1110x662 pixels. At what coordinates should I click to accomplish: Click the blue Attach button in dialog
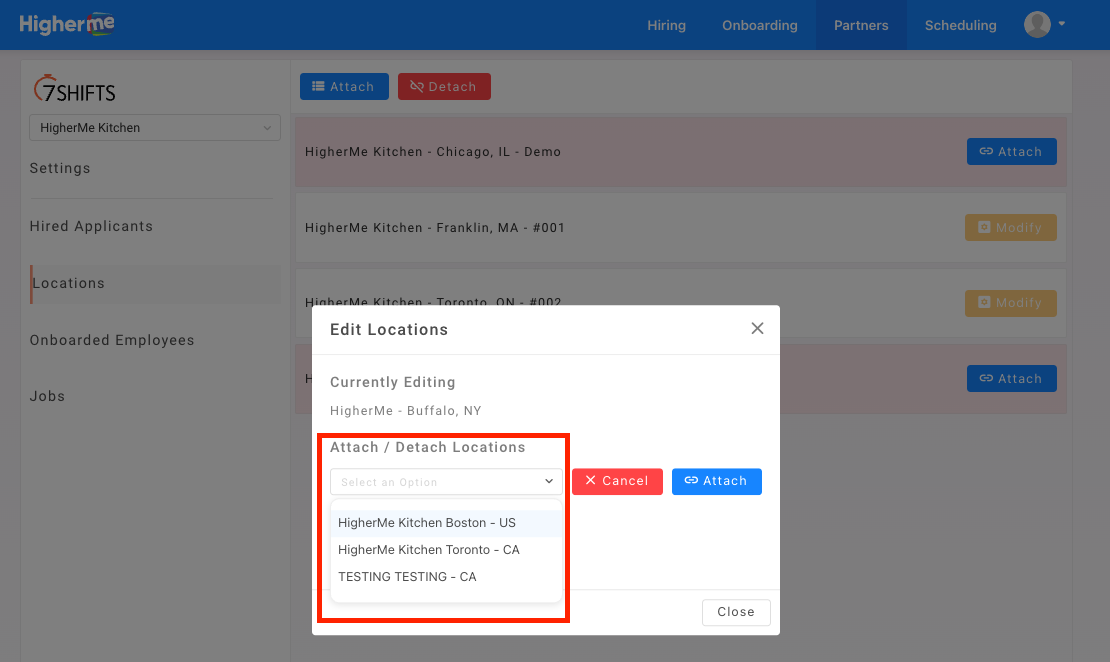coord(716,481)
